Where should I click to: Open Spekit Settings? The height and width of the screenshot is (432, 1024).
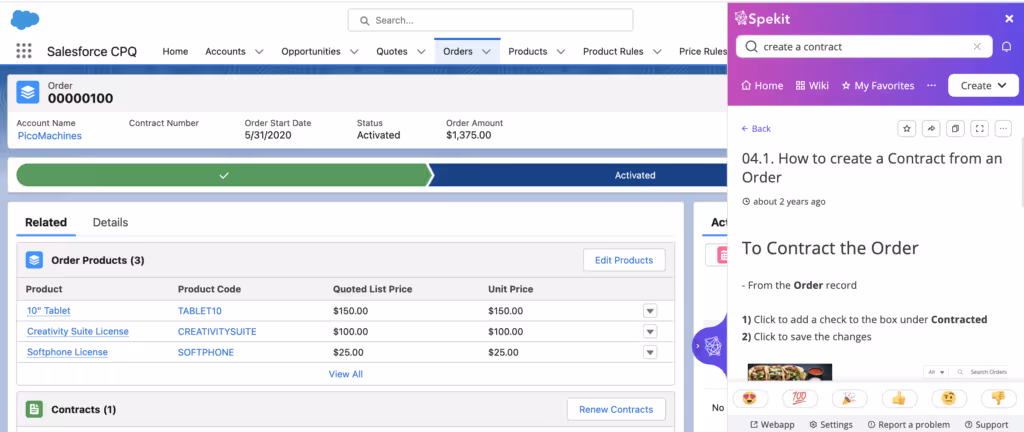(x=831, y=424)
